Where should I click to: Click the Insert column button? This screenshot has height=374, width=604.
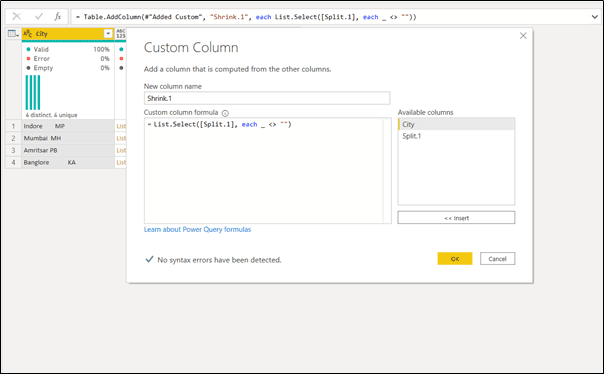(456, 218)
